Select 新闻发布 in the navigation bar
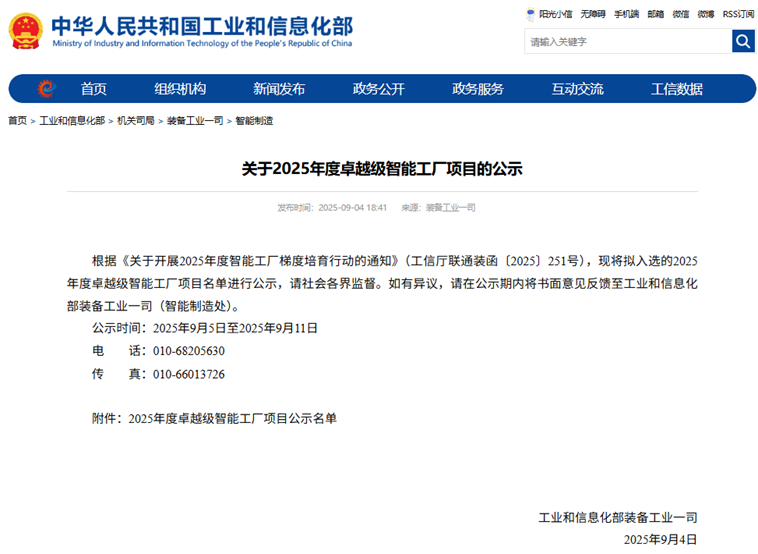Viewport: 758px width, 554px height. [279, 89]
